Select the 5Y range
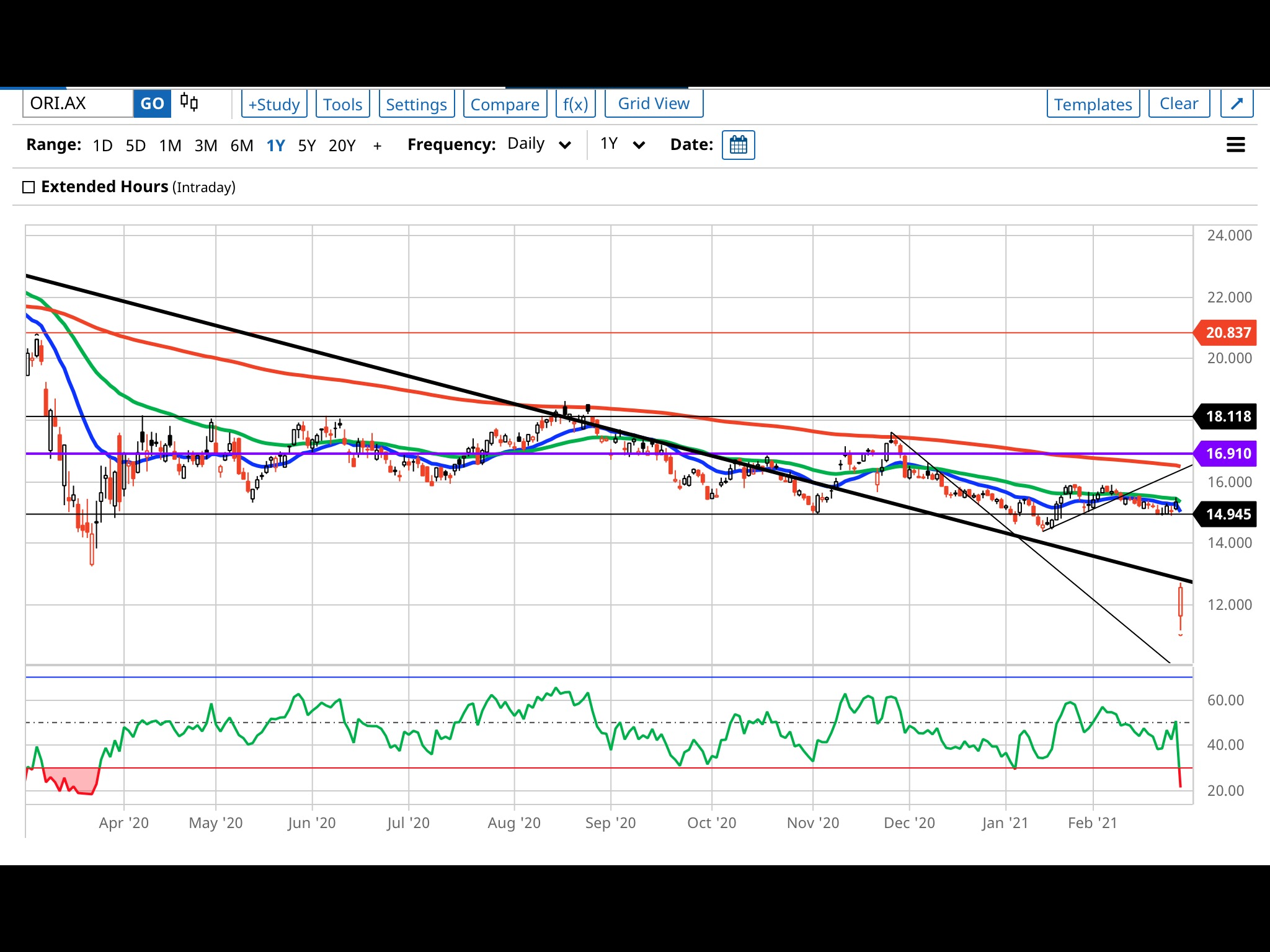Image resolution: width=1270 pixels, height=952 pixels. coord(307,146)
